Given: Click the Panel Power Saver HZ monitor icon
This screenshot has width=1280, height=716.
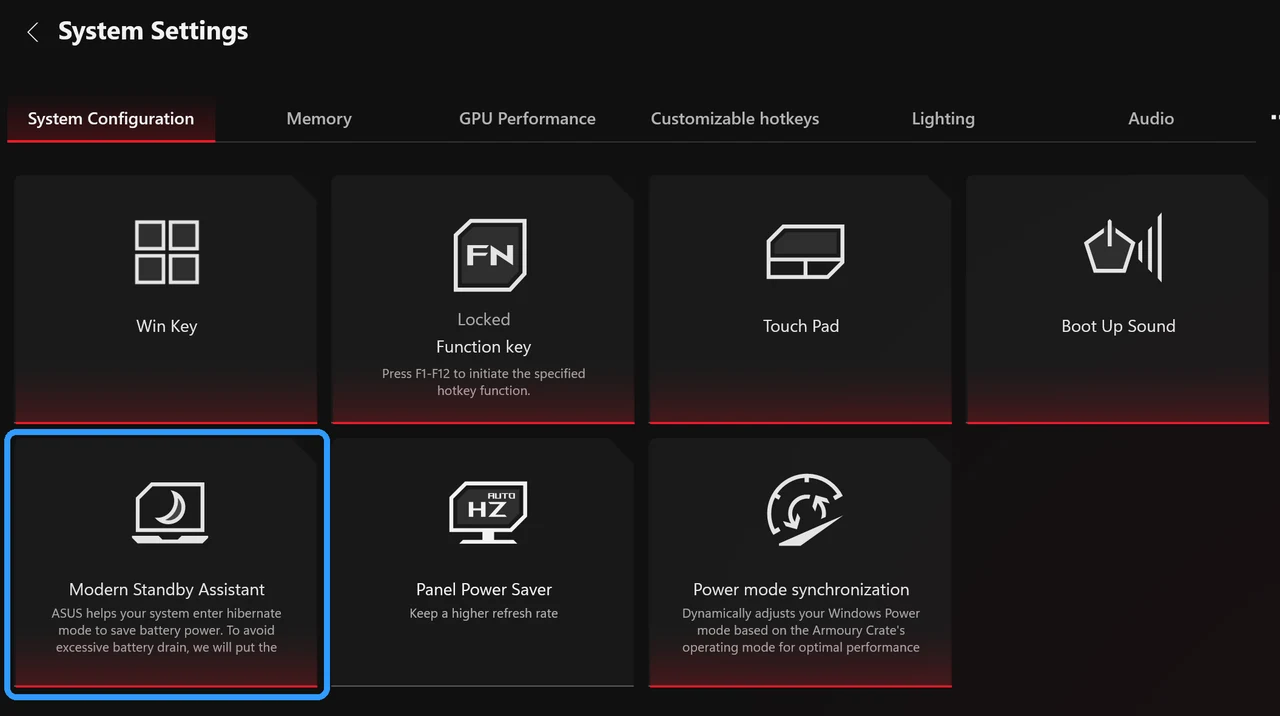Looking at the screenshot, I should (x=488, y=512).
